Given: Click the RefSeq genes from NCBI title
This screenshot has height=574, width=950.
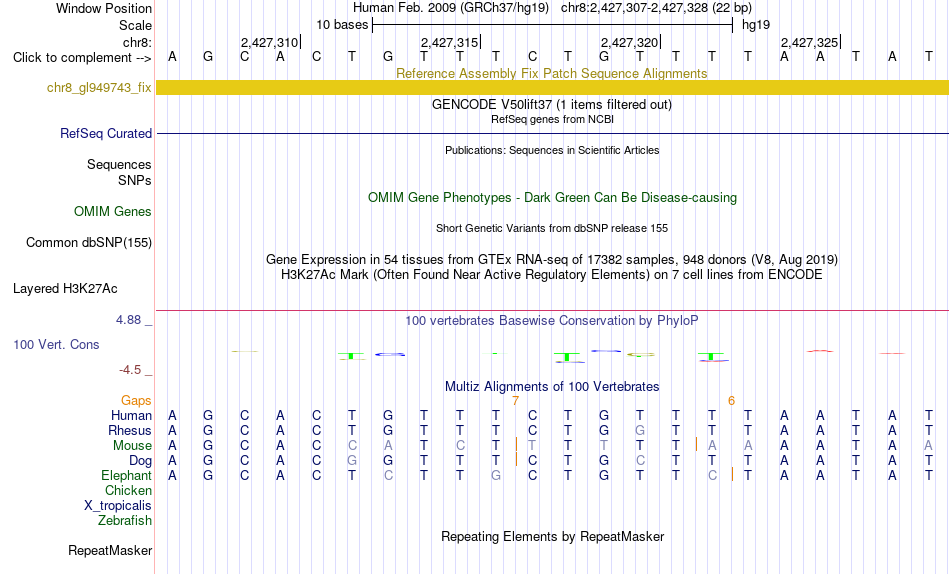Looking at the screenshot, I should tap(552, 119).
